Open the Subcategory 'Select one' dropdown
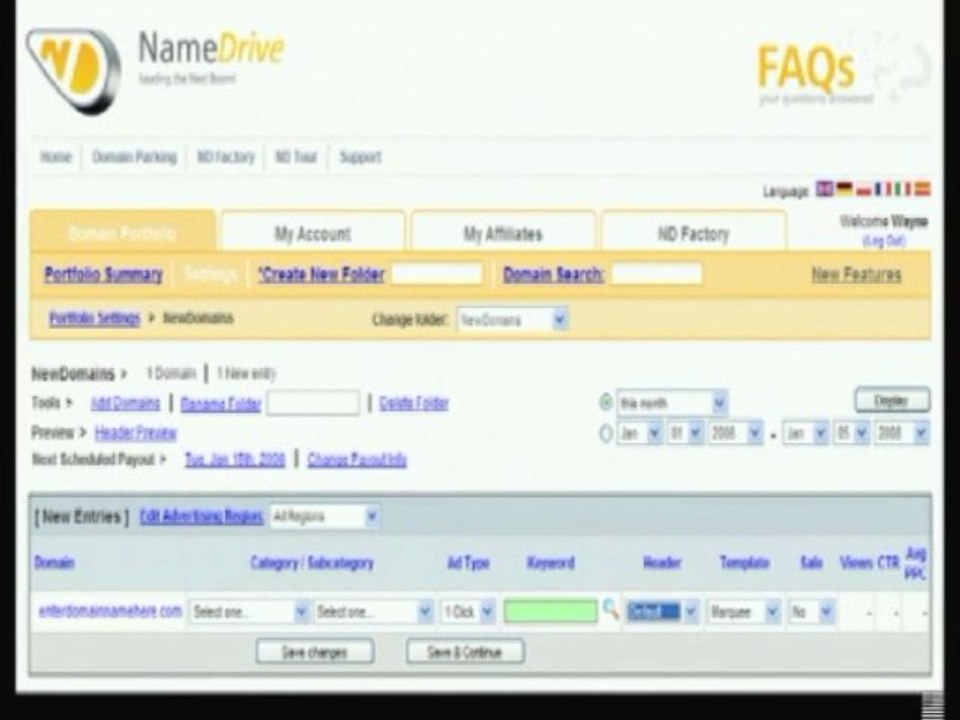This screenshot has height=720, width=960. click(373, 612)
